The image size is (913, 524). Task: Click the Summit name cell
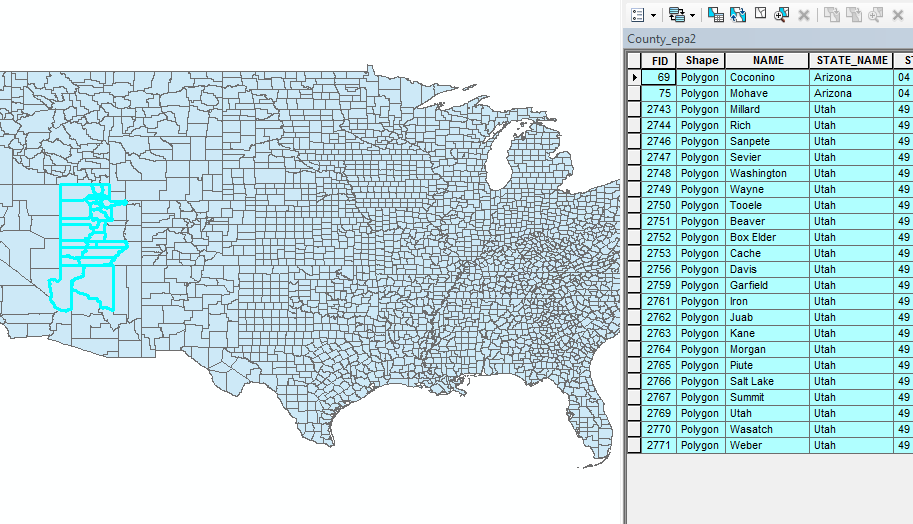pos(767,397)
